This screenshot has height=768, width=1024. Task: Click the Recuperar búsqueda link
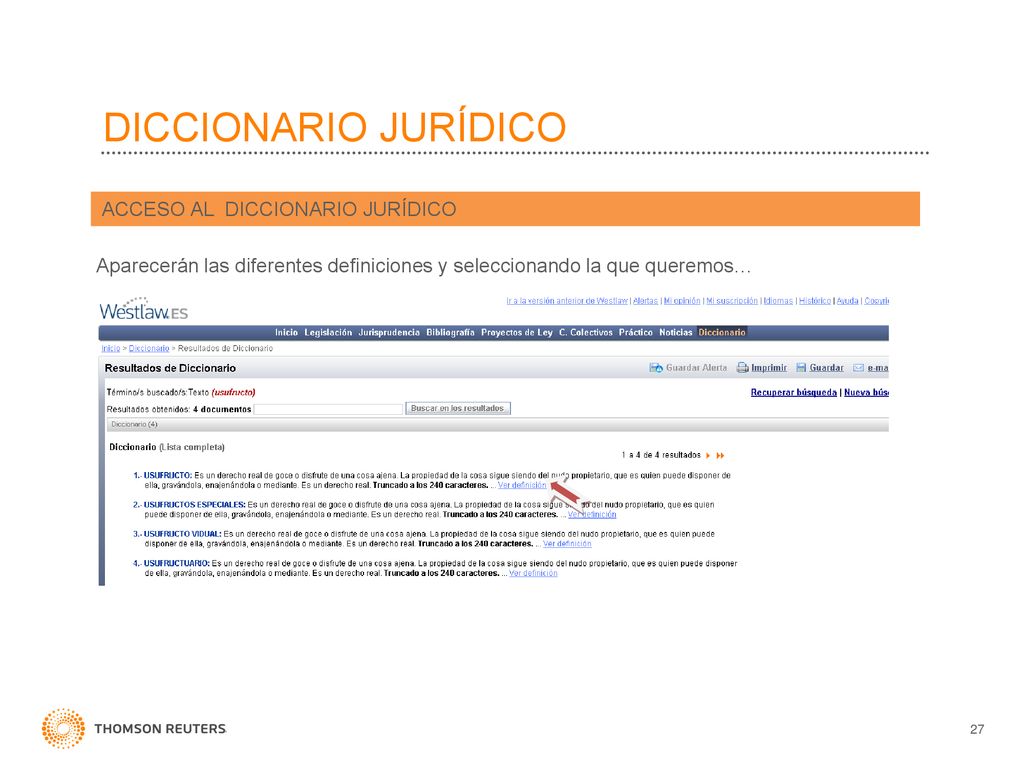(793, 392)
